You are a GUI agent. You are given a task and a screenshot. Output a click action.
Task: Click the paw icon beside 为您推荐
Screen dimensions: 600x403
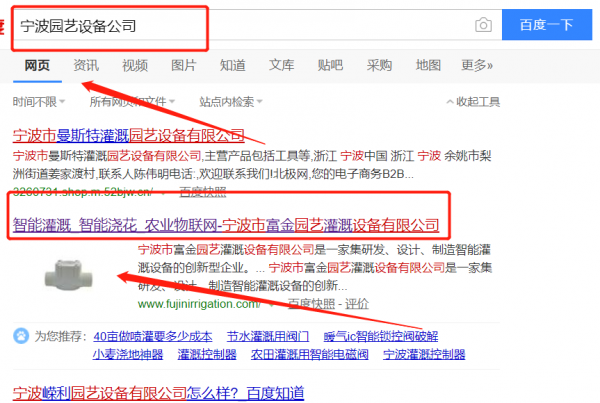pyautogui.click(x=22, y=336)
